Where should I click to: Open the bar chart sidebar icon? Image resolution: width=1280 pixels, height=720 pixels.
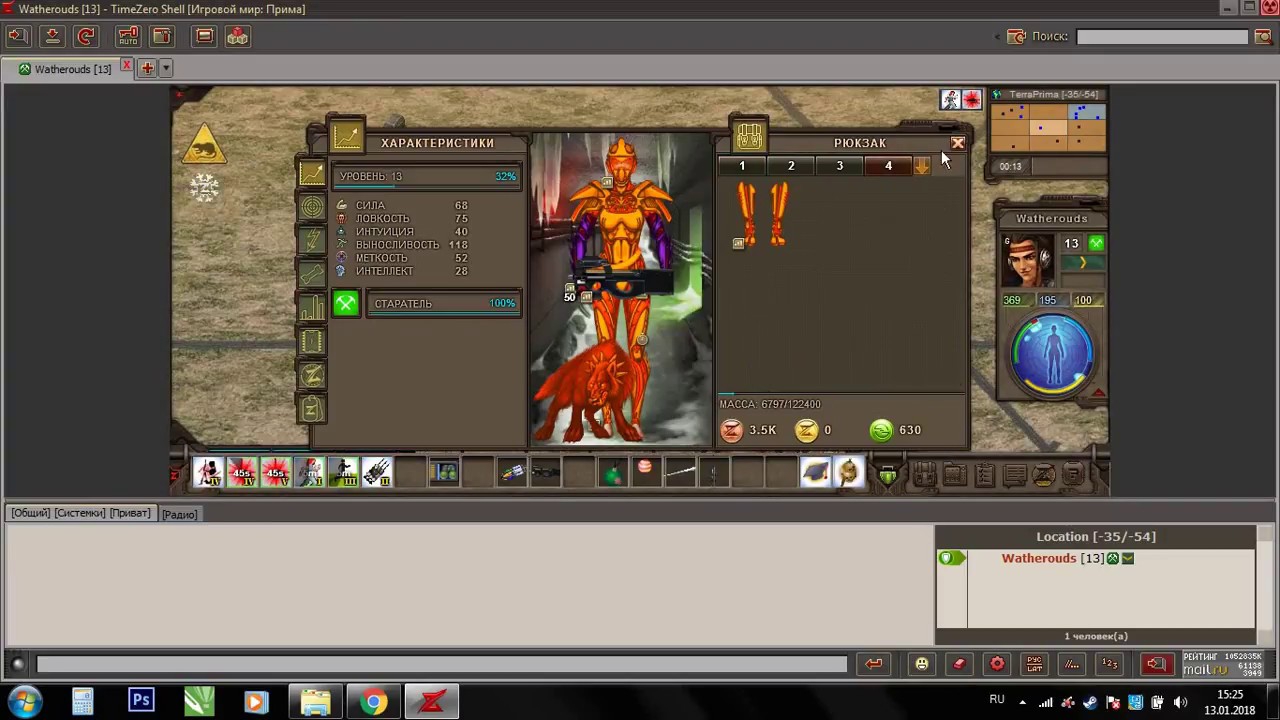(x=312, y=308)
